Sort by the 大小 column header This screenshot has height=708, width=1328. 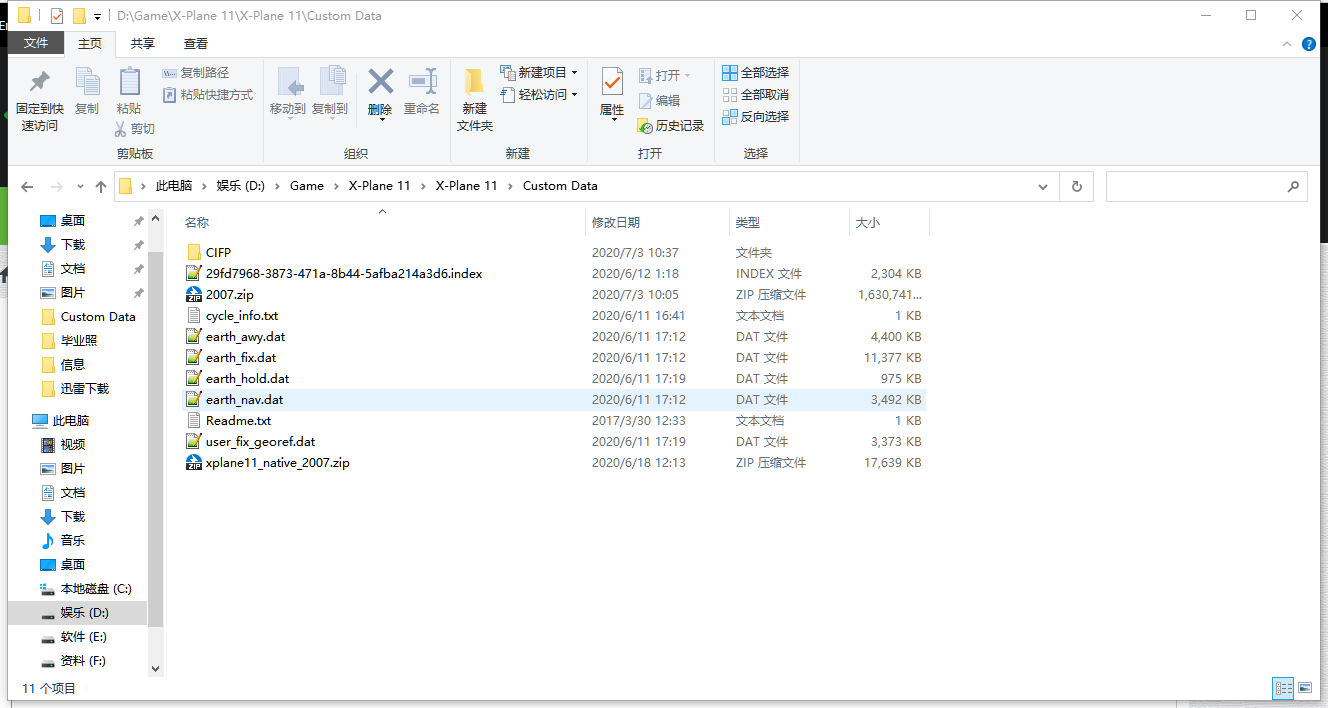[x=867, y=222]
